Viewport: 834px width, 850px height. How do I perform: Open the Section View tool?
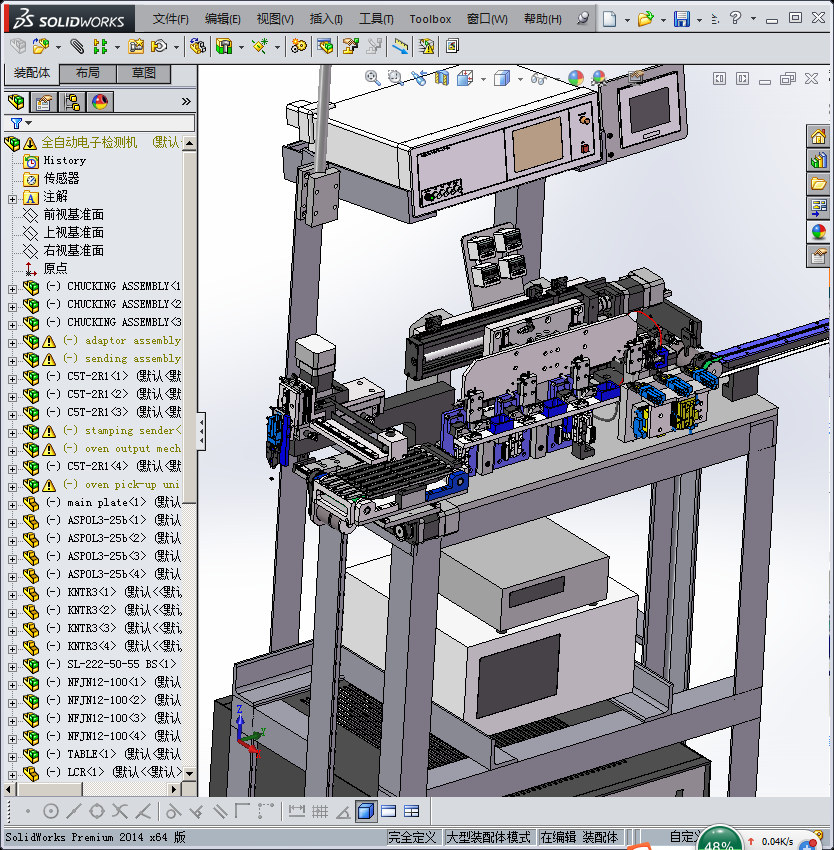click(441, 77)
